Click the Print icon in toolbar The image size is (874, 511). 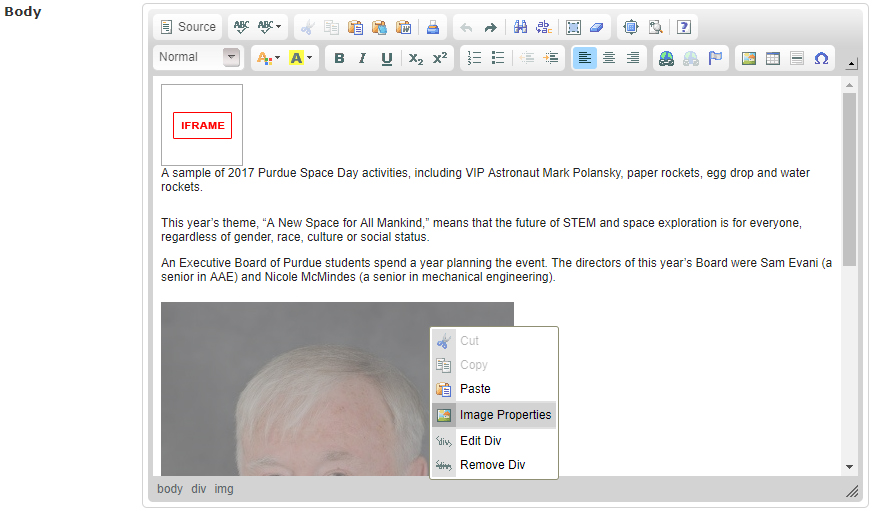pos(432,27)
